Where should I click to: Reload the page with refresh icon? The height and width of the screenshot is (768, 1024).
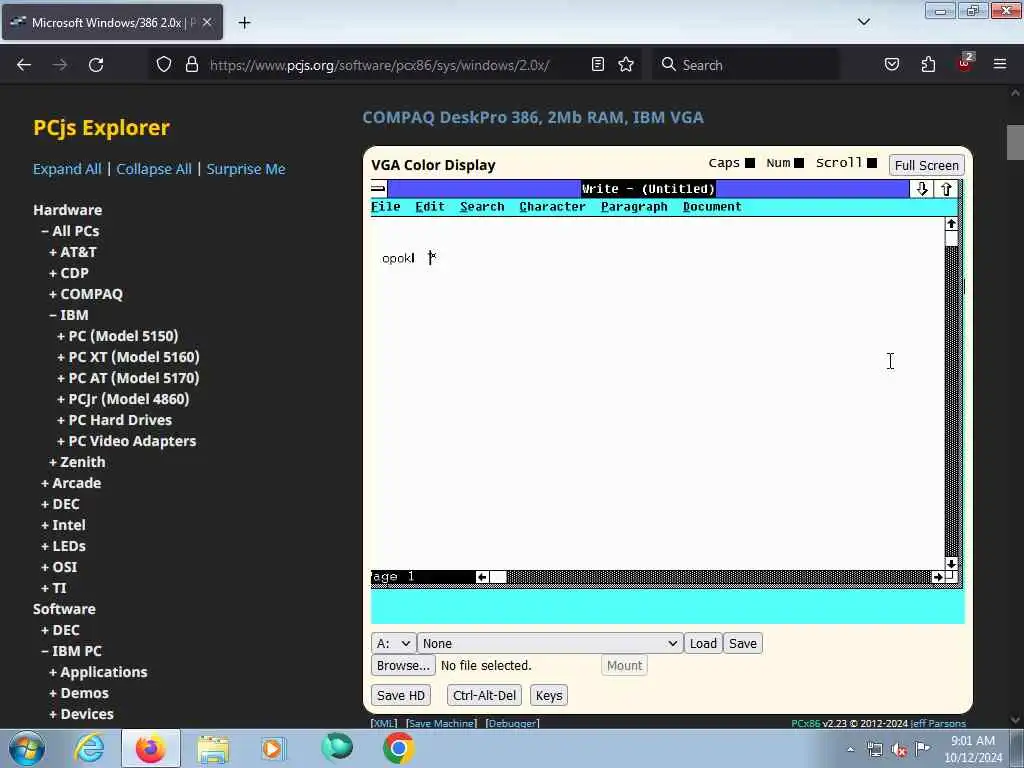96,65
